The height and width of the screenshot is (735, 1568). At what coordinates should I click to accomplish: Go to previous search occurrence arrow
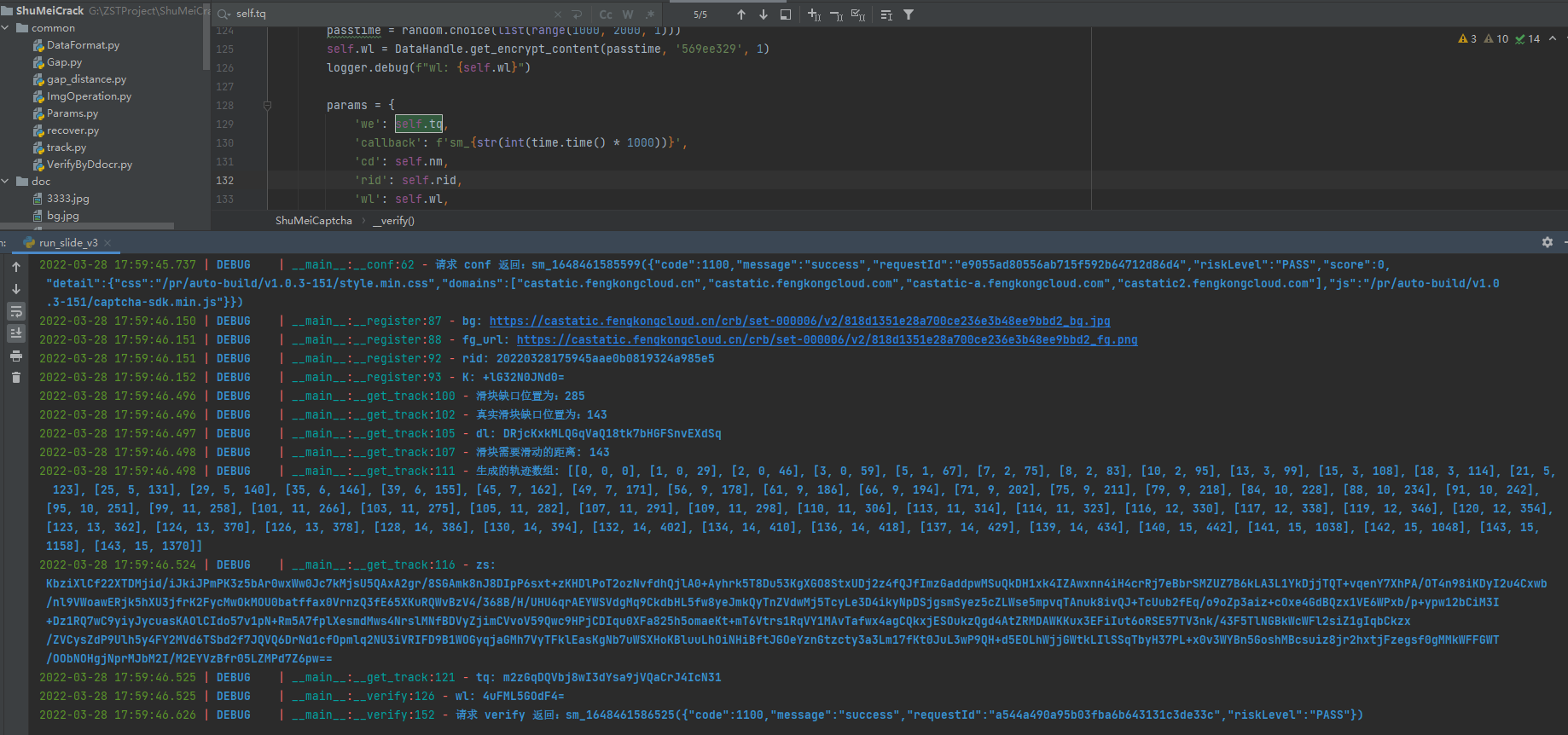(741, 14)
